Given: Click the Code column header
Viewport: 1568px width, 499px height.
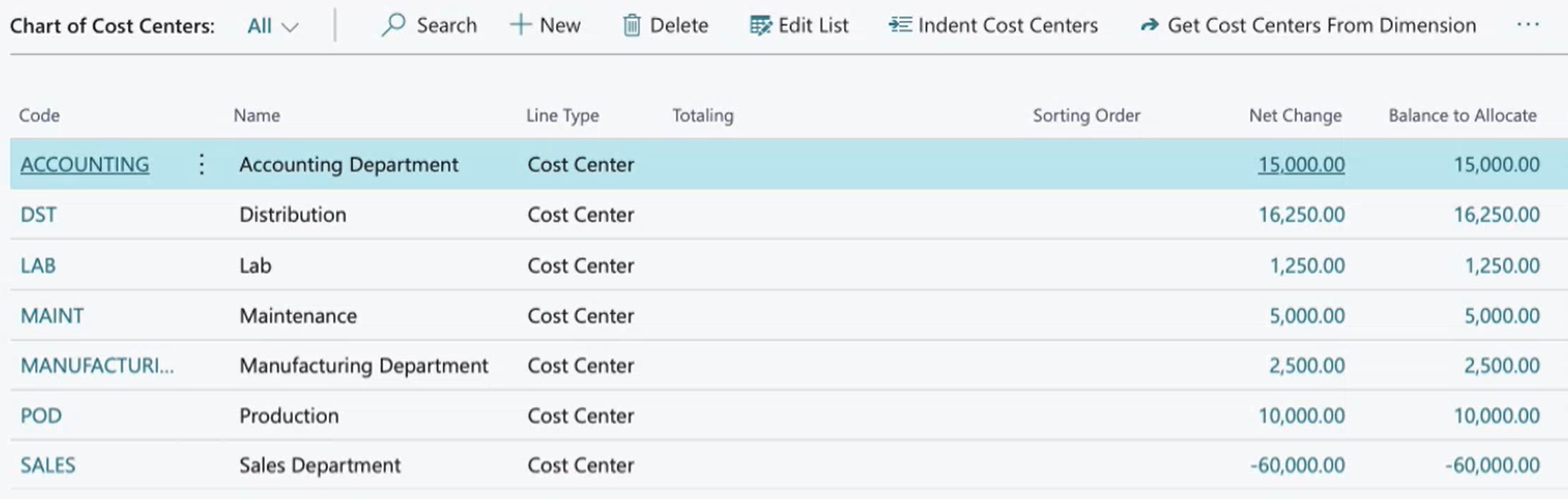Looking at the screenshot, I should (x=39, y=116).
